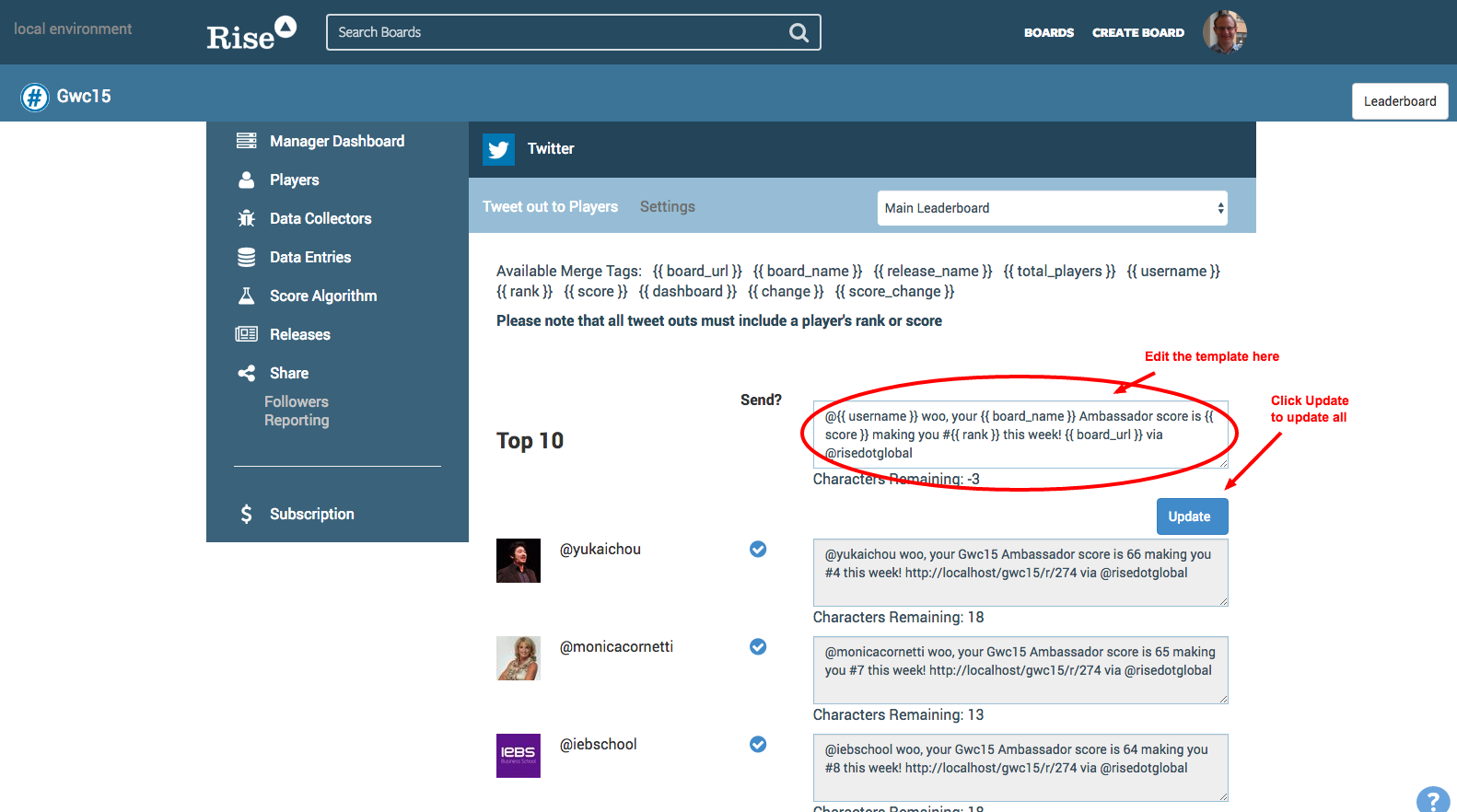Open Data Entries section
The width and height of the screenshot is (1457, 812).
310,257
